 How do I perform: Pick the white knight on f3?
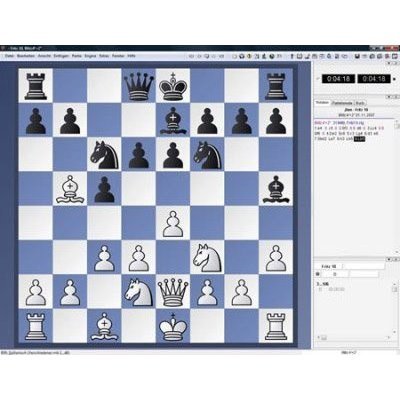207,258
